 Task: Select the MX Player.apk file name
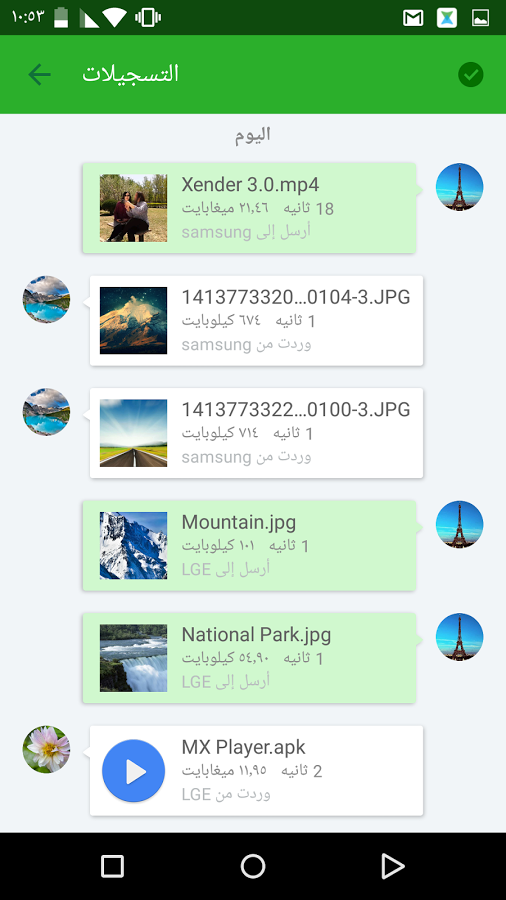pyautogui.click(x=243, y=747)
